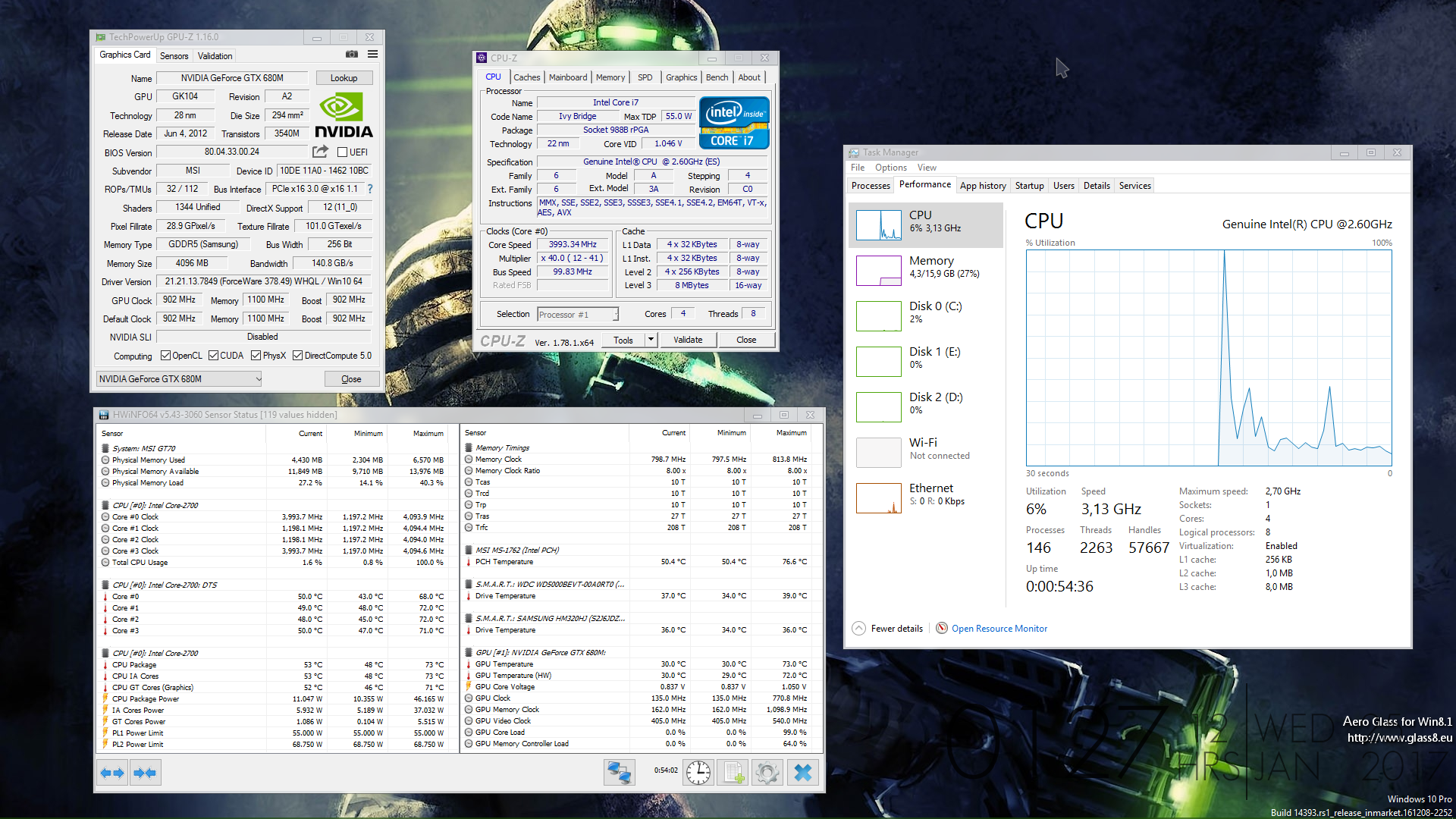Click HWiNFO expand columns arrows icon
Screen dimensions: 1456x819
[x=112, y=773]
